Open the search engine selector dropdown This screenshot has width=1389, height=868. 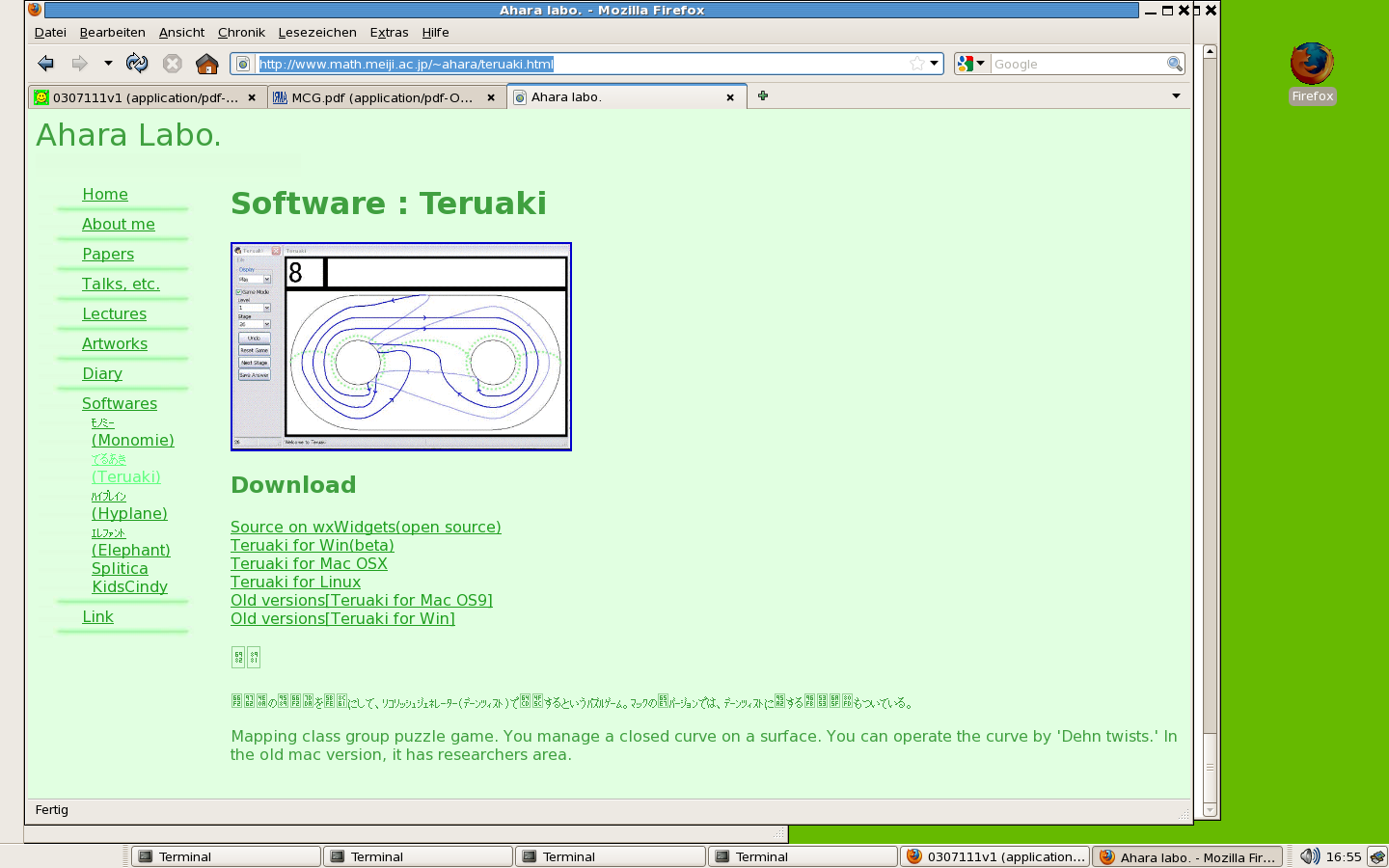970,64
